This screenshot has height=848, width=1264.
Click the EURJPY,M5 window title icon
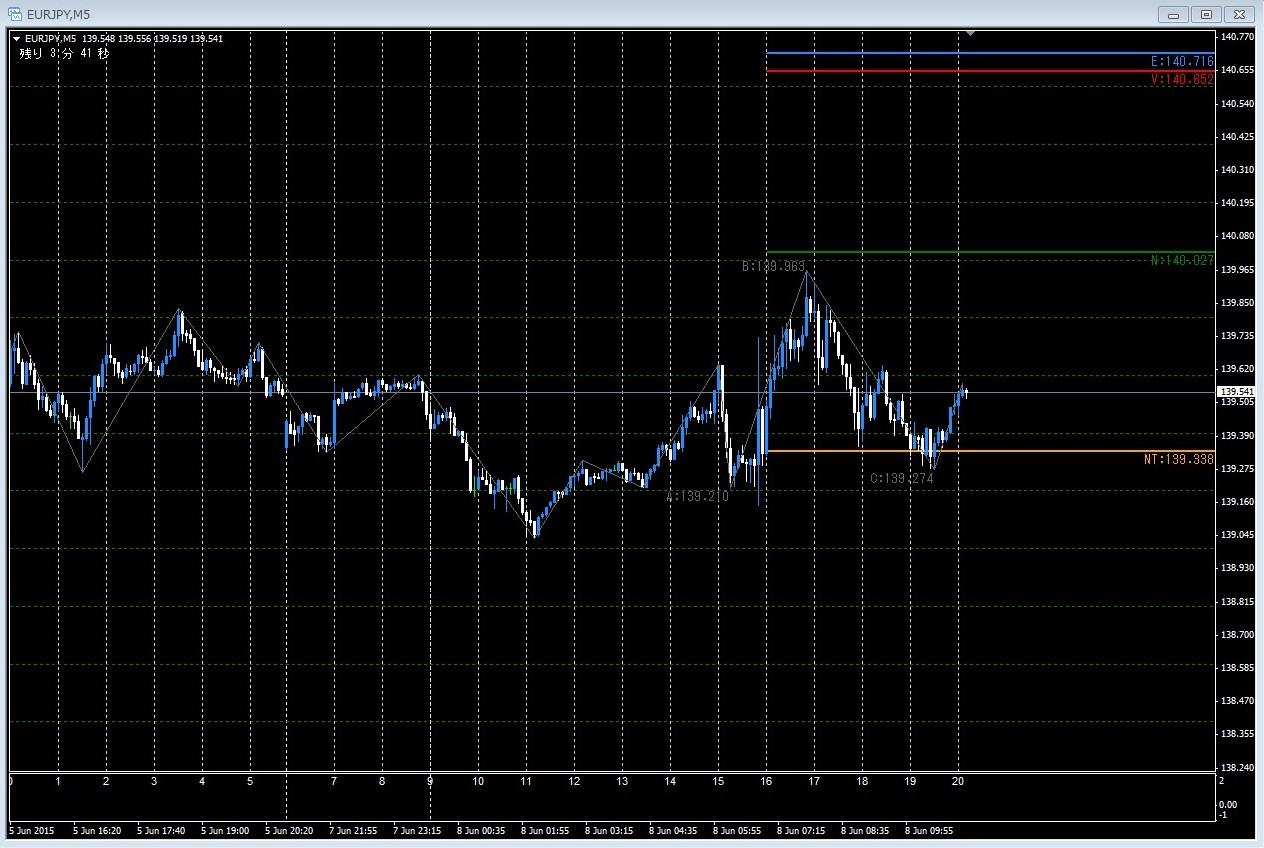(x=15, y=14)
